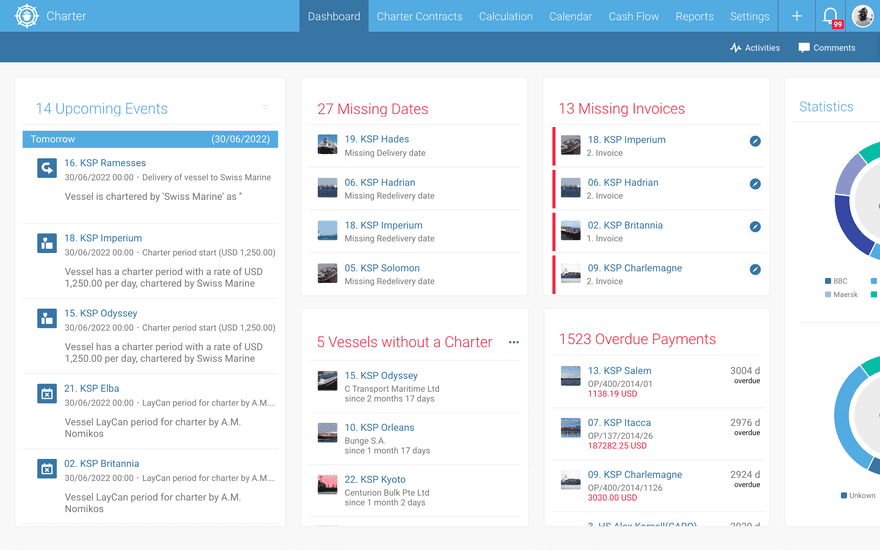This screenshot has width=880, height=550.
Task: Open 21. KSP Elba event link
Action: 91,388
